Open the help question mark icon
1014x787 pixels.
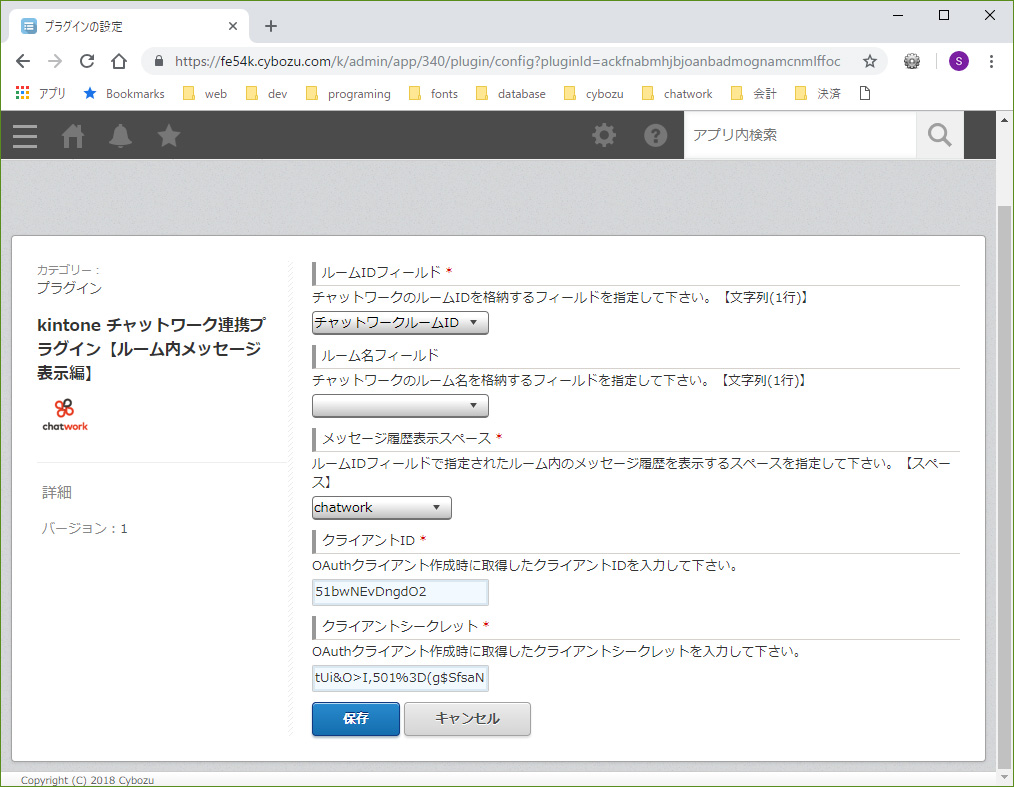[655, 135]
